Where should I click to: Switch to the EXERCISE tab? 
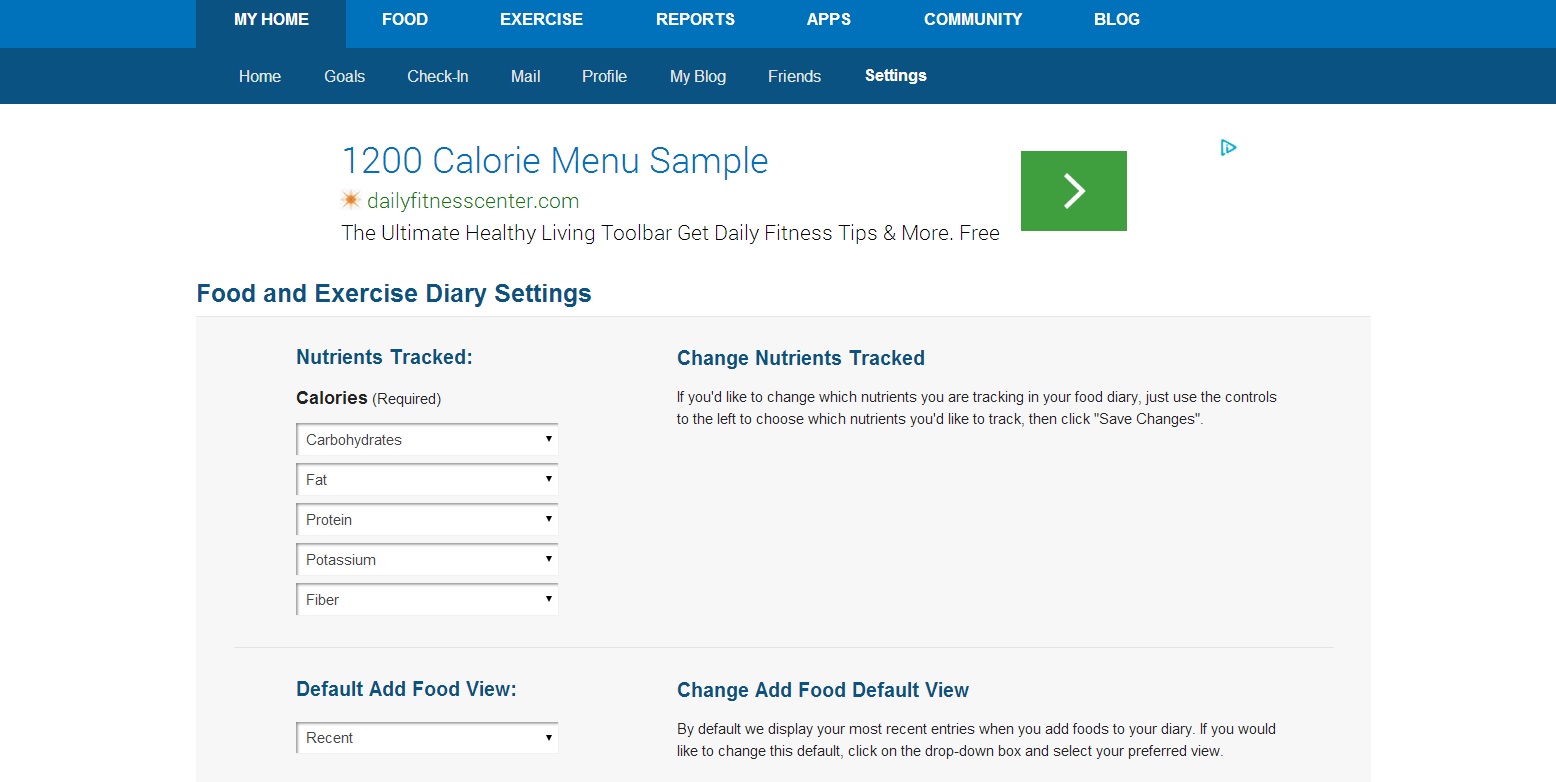(541, 19)
